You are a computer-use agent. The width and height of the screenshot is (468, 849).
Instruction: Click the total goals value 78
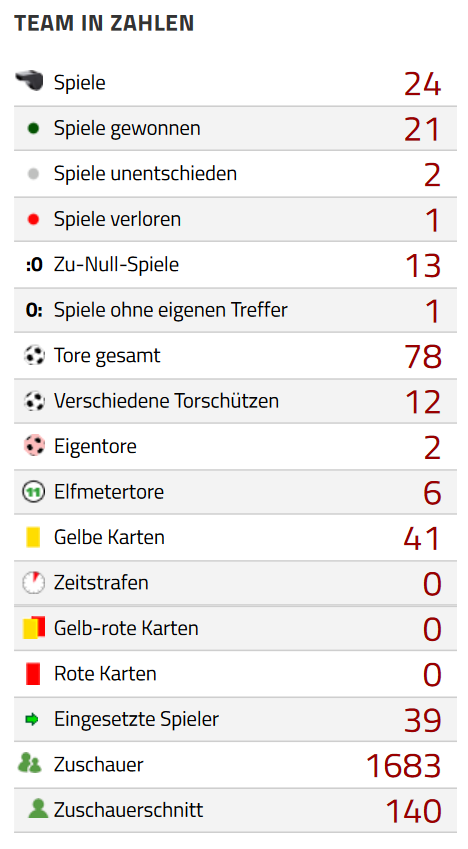point(423,357)
